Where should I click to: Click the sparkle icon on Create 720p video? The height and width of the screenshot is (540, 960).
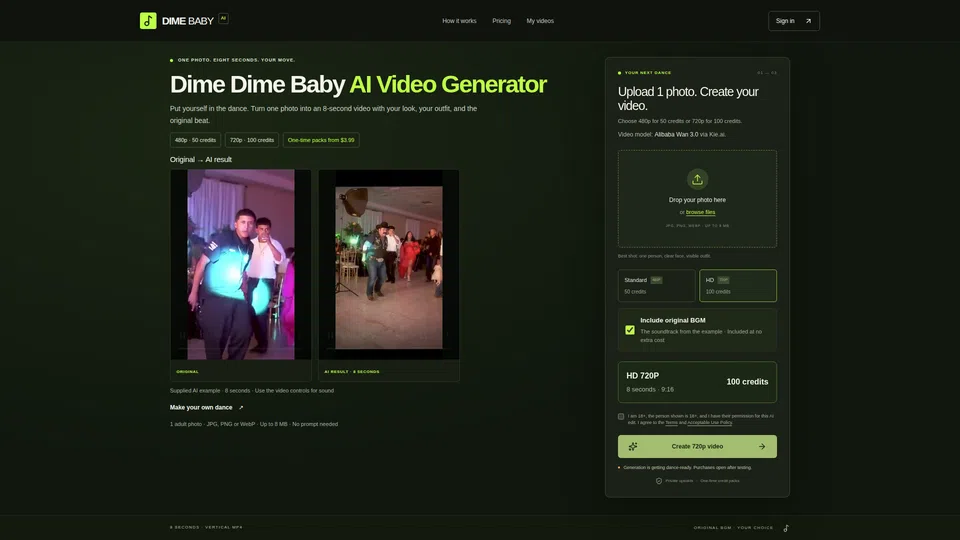pos(632,446)
